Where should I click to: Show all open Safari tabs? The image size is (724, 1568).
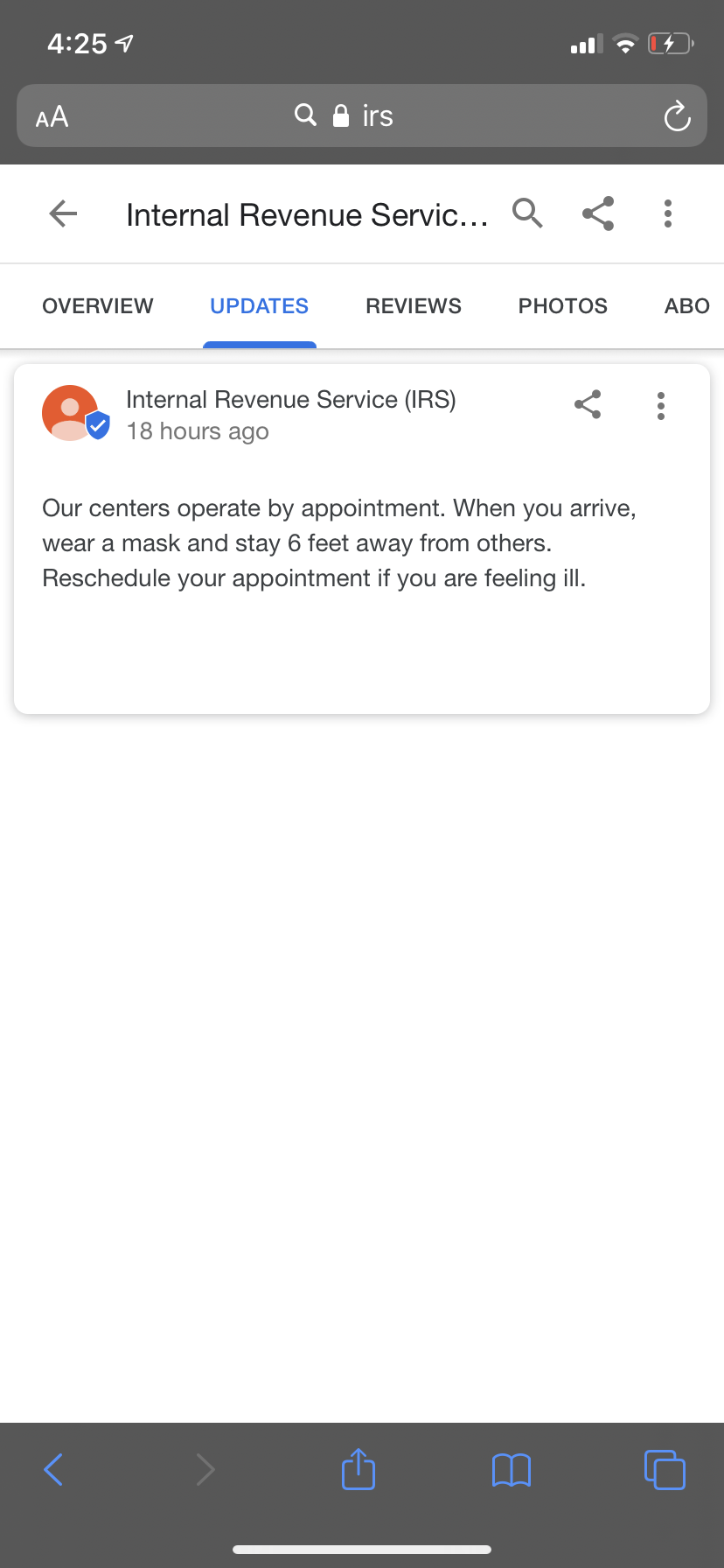click(x=665, y=1469)
